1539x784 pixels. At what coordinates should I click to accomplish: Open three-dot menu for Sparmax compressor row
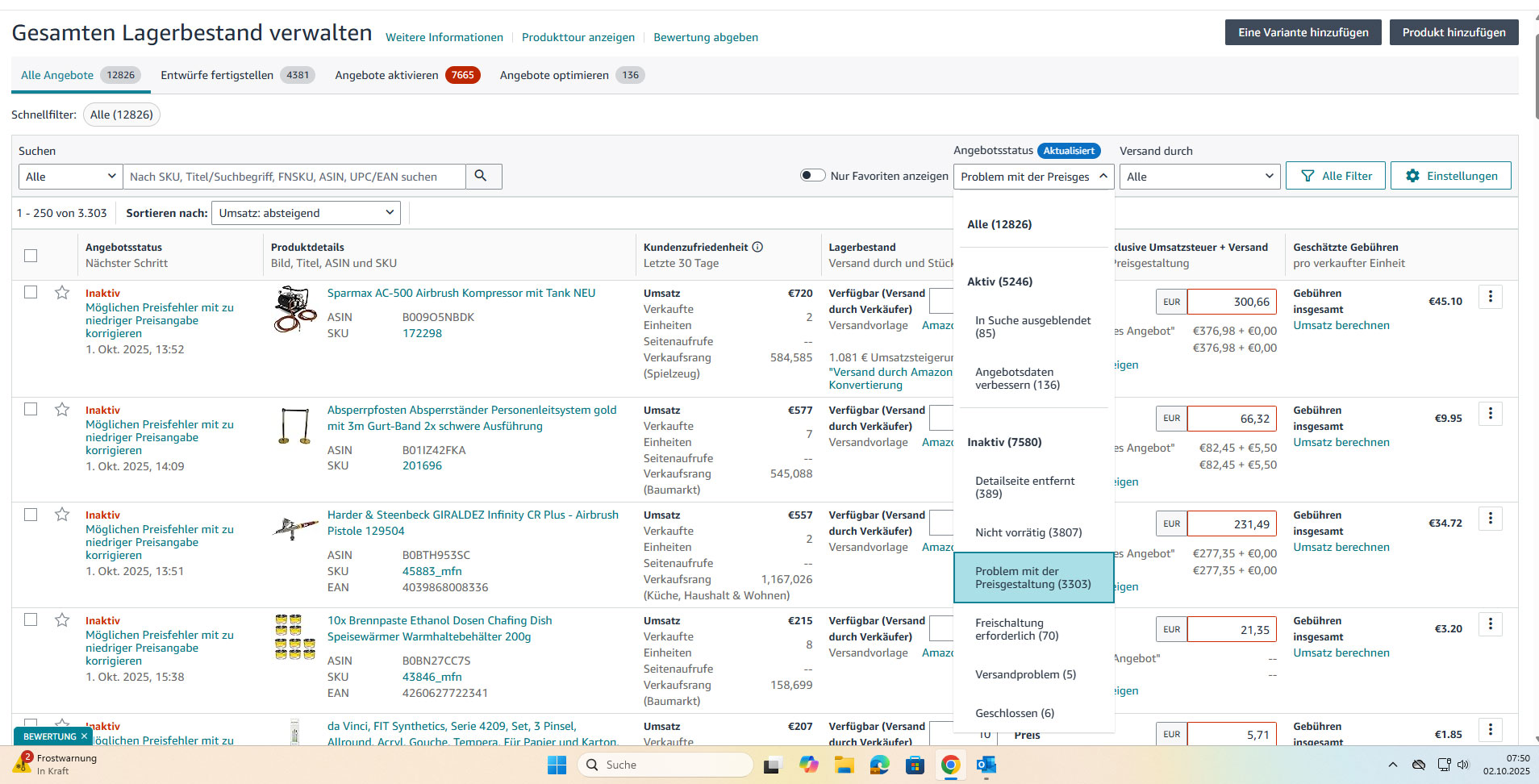point(1490,297)
